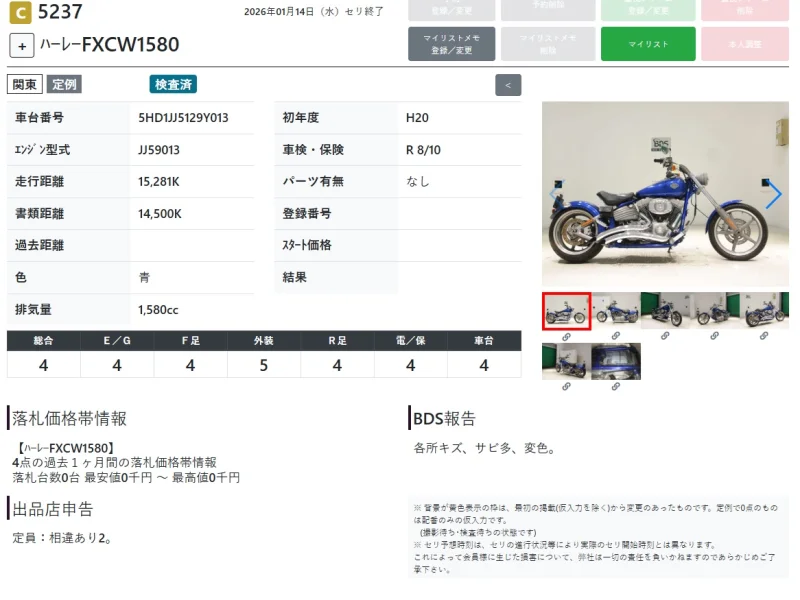Click the auction date 2026年01月14日 text
The height and width of the screenshot is (600, 800).
[279, 12]
